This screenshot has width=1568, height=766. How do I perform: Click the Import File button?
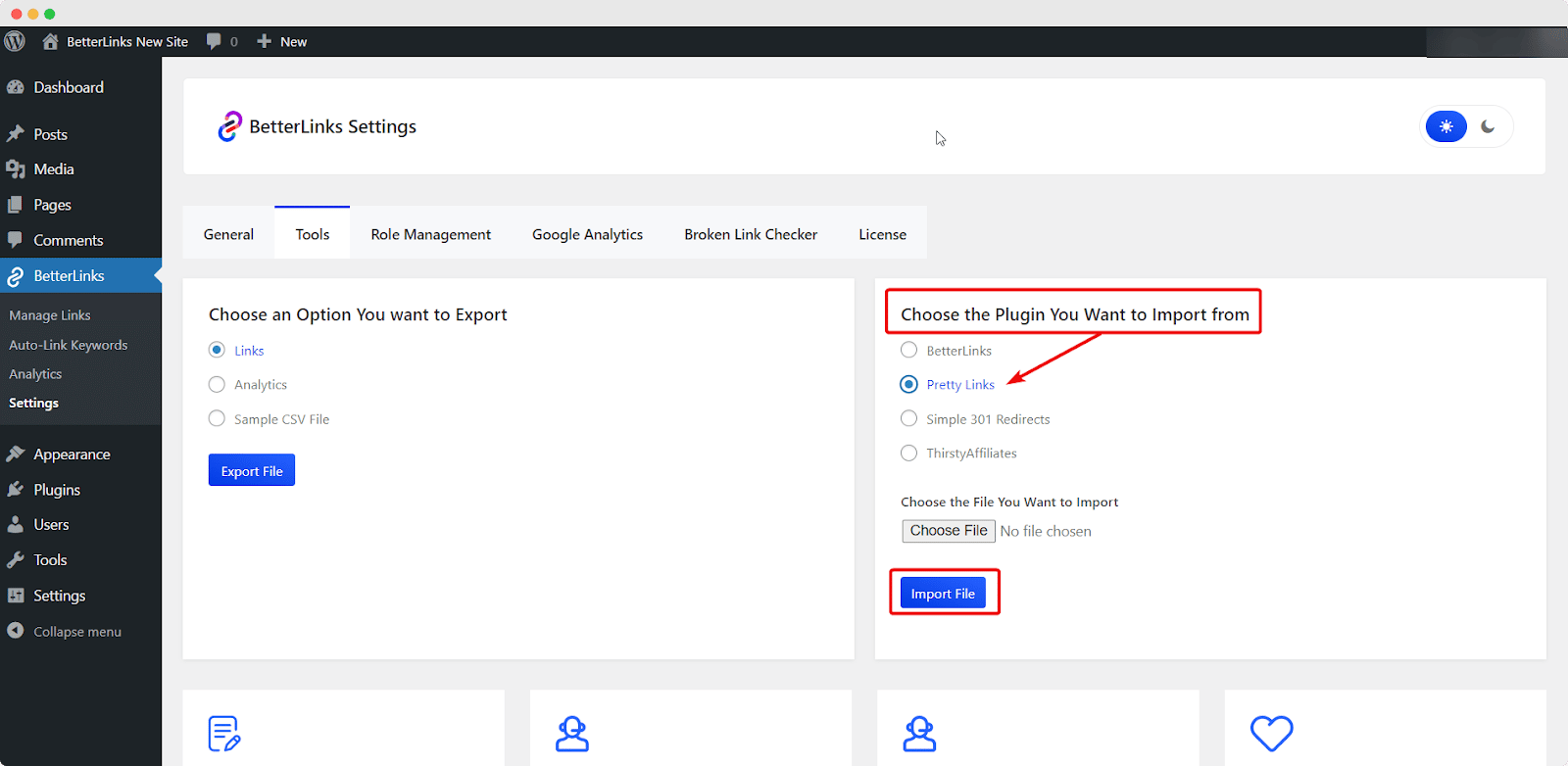click(x=943, y=594)
